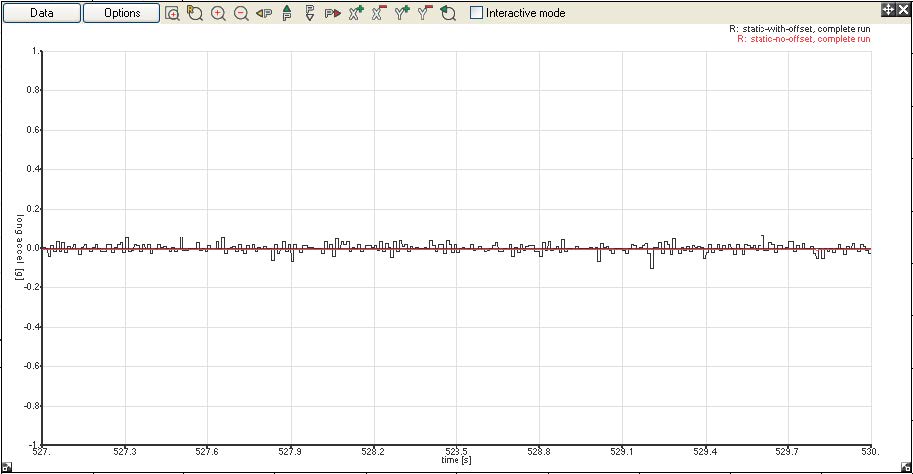This screenshot has width=913, height=474.
Task: Shrink the Y axis range
Action: pos(425,13)
